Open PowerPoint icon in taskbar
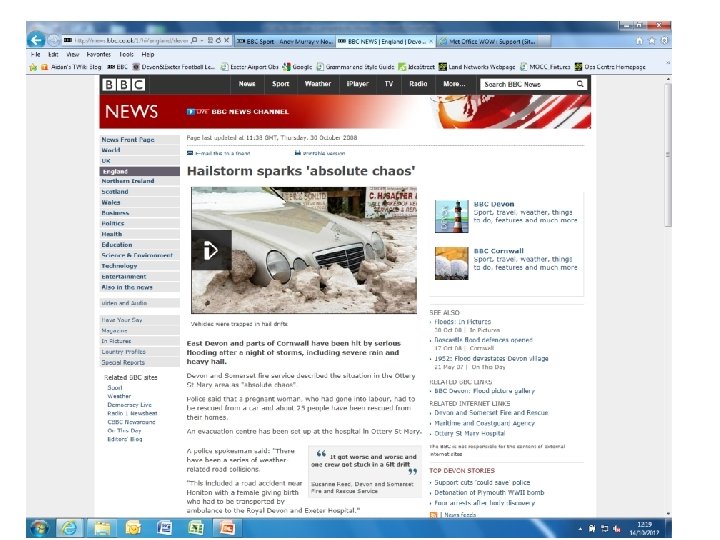Screen dimensions: 720x540 coord(227,528)
